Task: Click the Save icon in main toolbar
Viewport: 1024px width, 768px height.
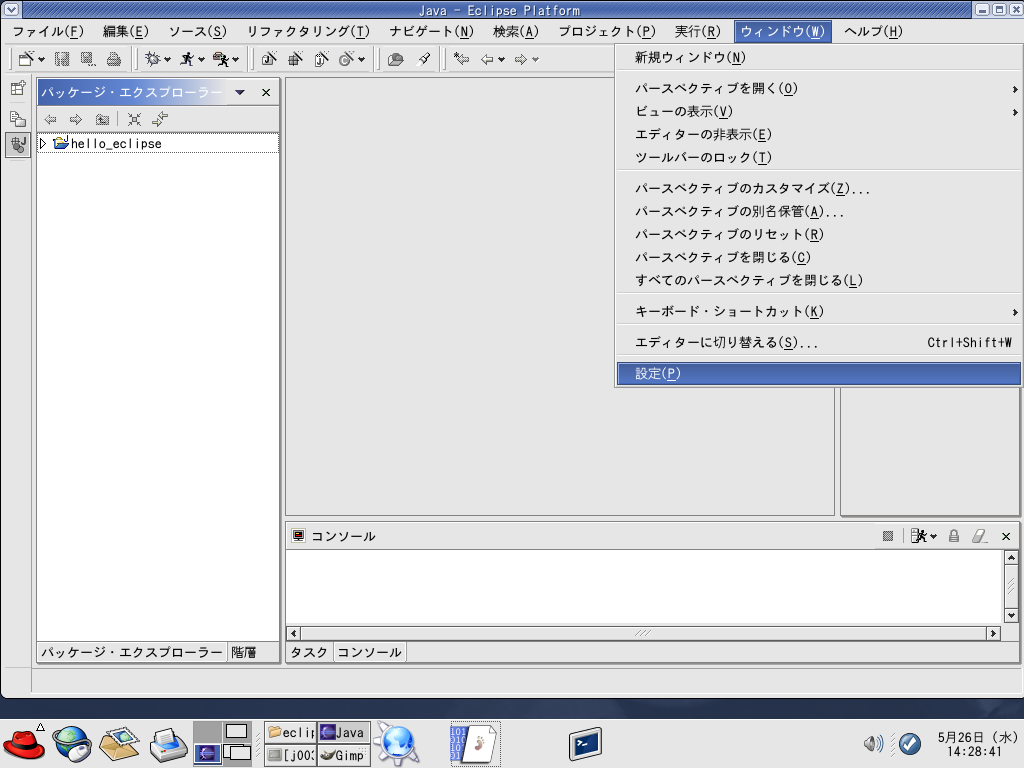Action: pyautogui.click(x=62, y=59)
